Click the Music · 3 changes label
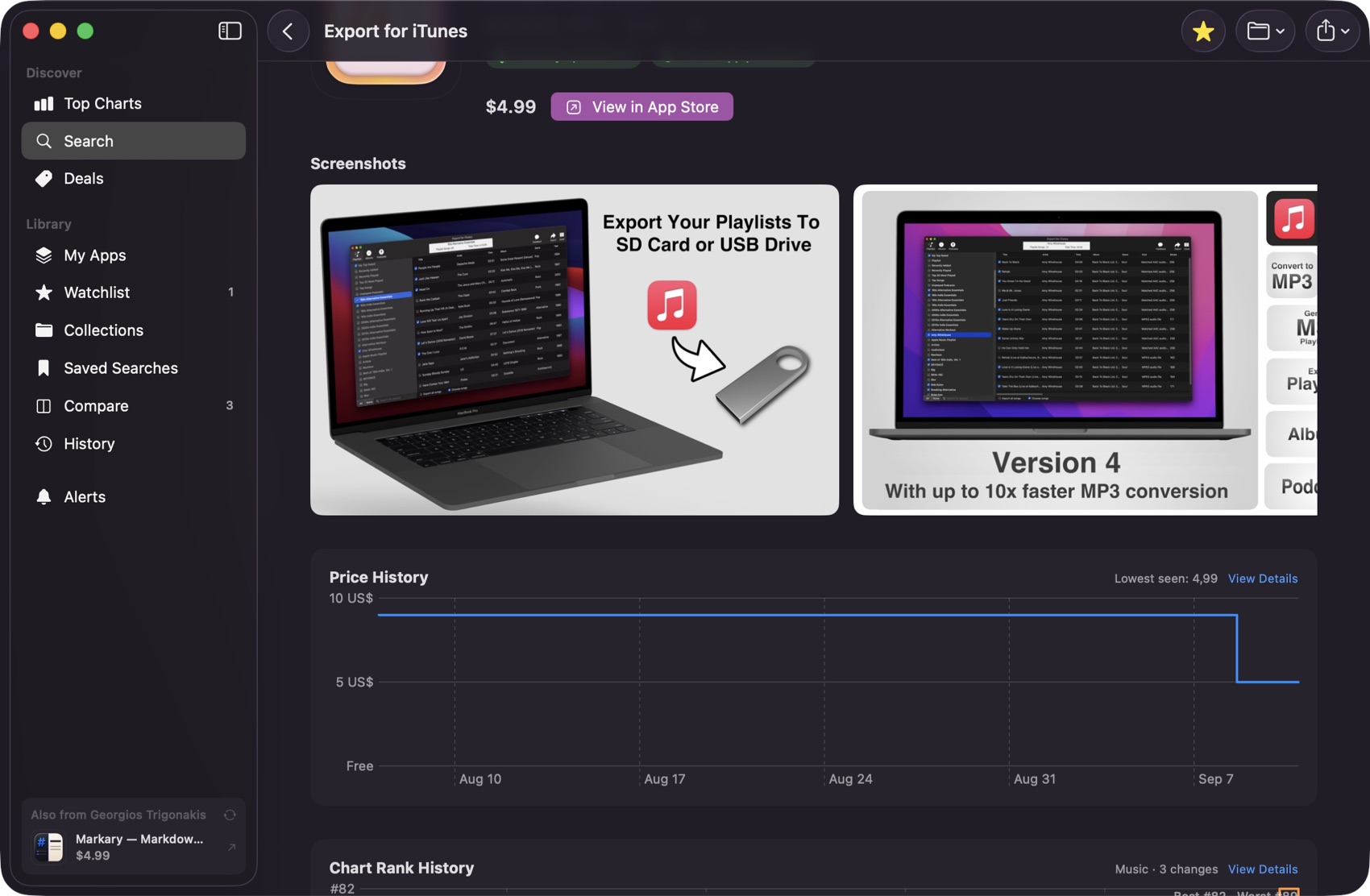Image resolution: width=1370 pixels, height=896 pixels. pos(1166,869)
